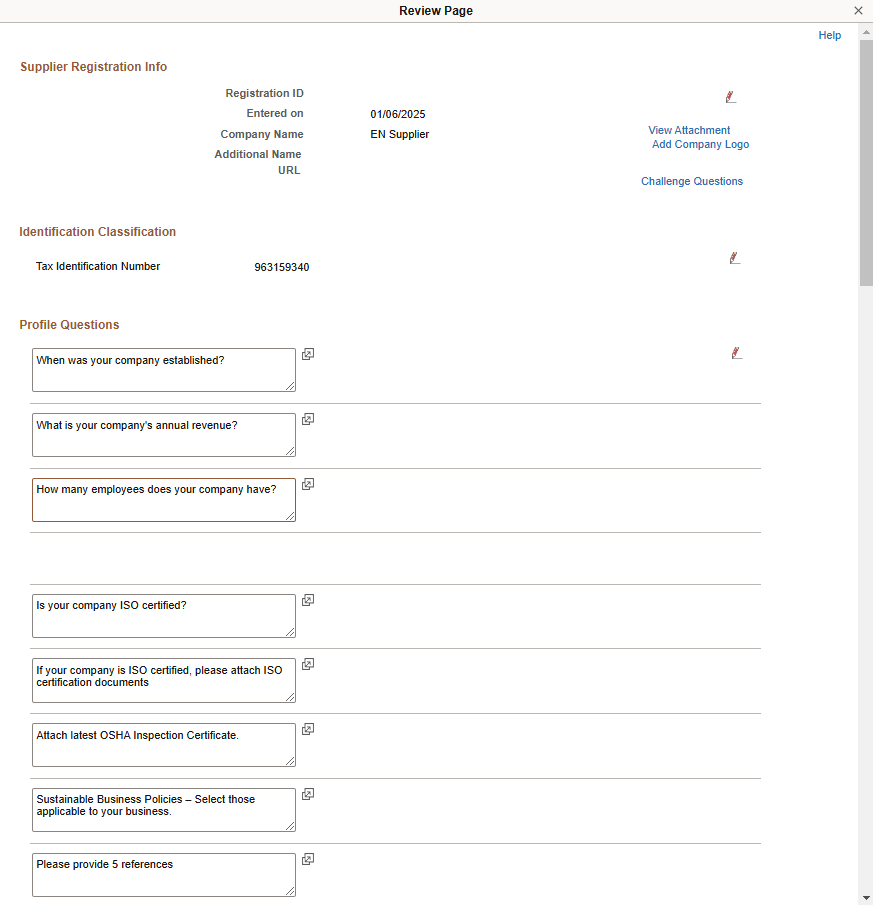Click the Supplier Registration Info heading
This screenshot has width=873, height=905.
click(x=93, y=67)
